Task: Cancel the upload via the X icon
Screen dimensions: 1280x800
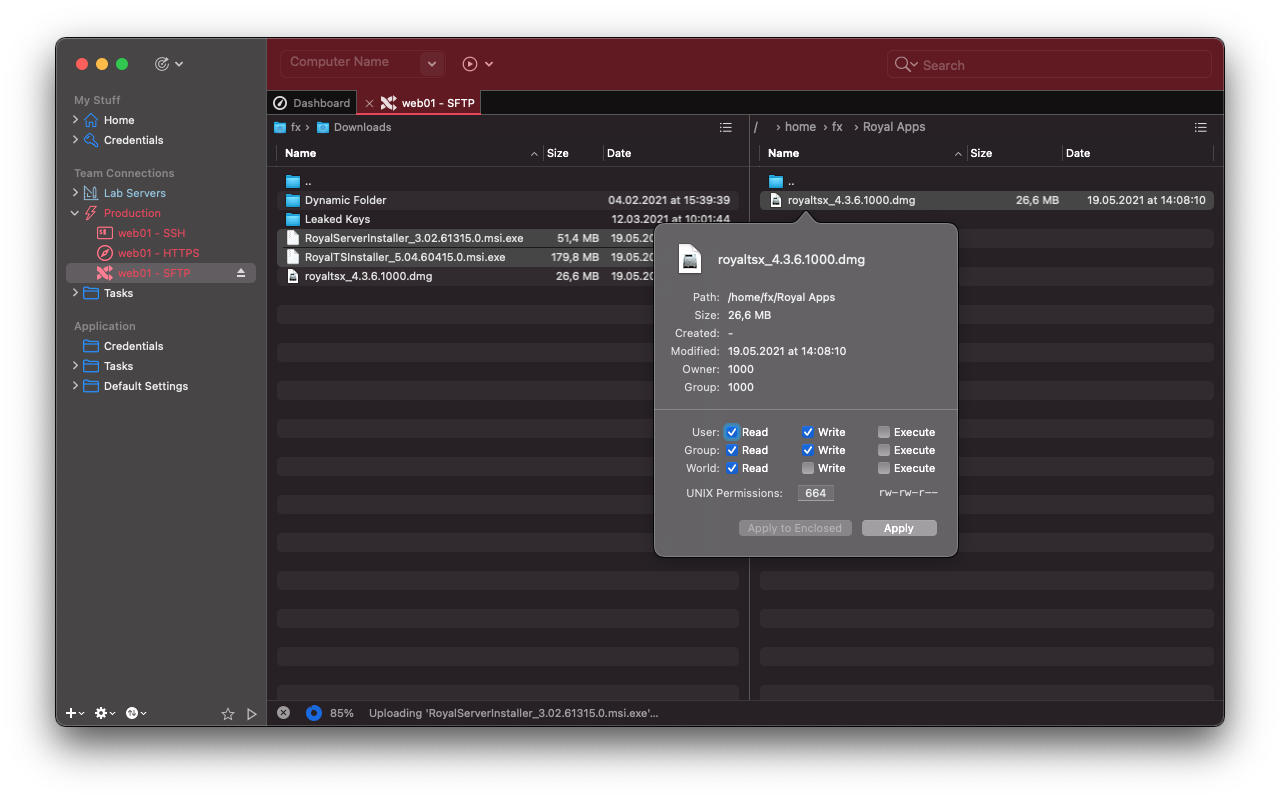Action: 283,712
